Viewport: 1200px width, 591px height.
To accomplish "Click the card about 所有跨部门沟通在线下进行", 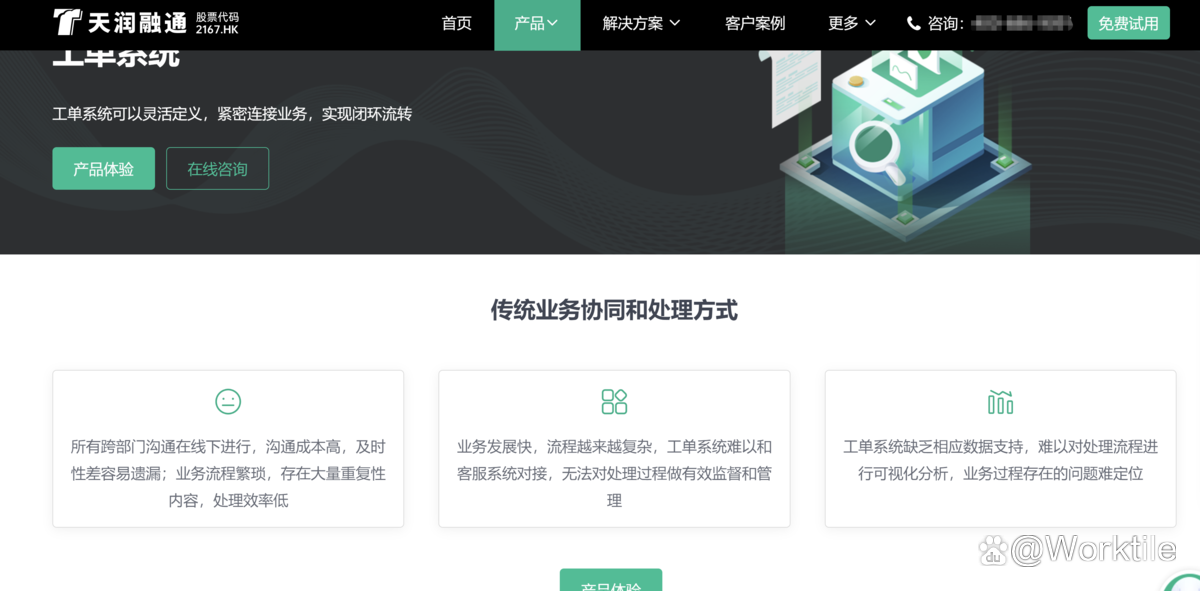I will [228, 449].
